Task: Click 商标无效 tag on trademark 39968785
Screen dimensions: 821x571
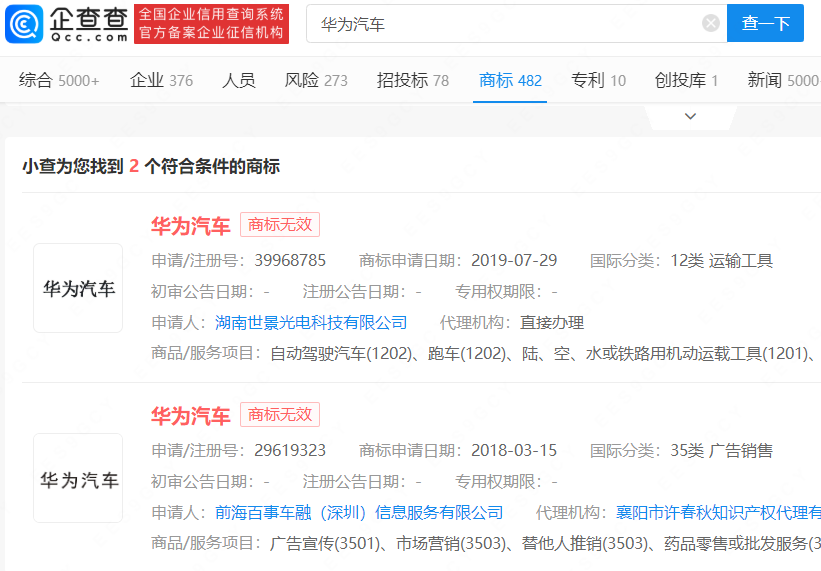Action: point(280,225)
